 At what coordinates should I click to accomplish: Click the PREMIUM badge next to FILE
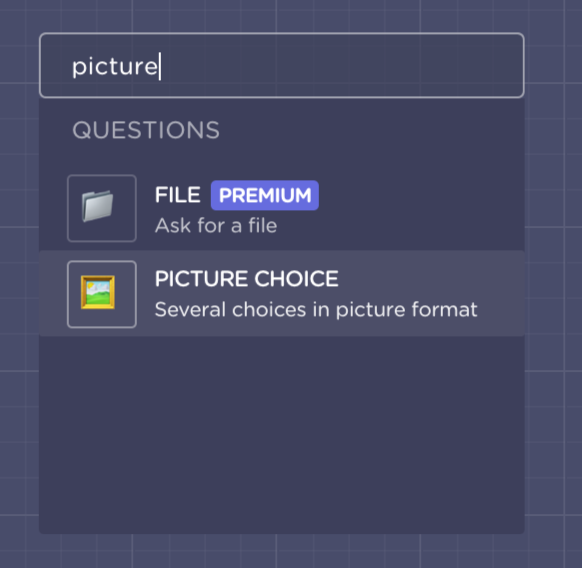(x=265, y=195)
